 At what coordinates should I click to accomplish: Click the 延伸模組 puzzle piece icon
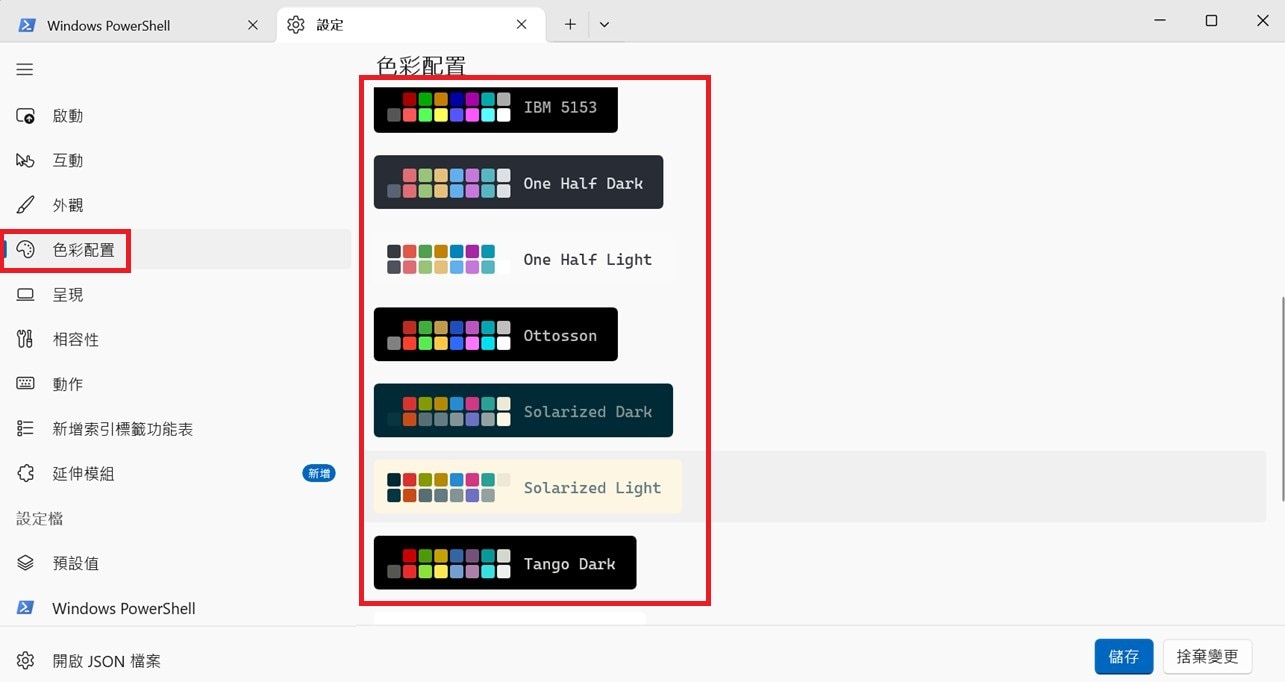coord(26,473)
